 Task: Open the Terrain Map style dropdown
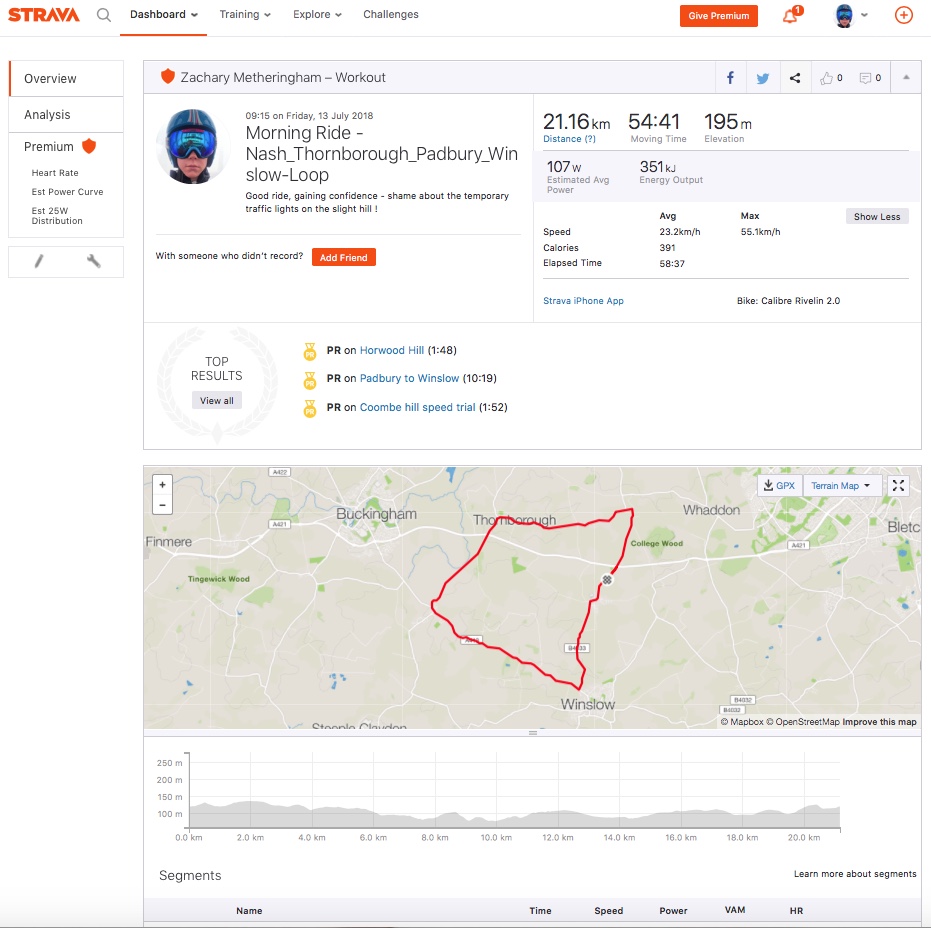click(842, 484)
